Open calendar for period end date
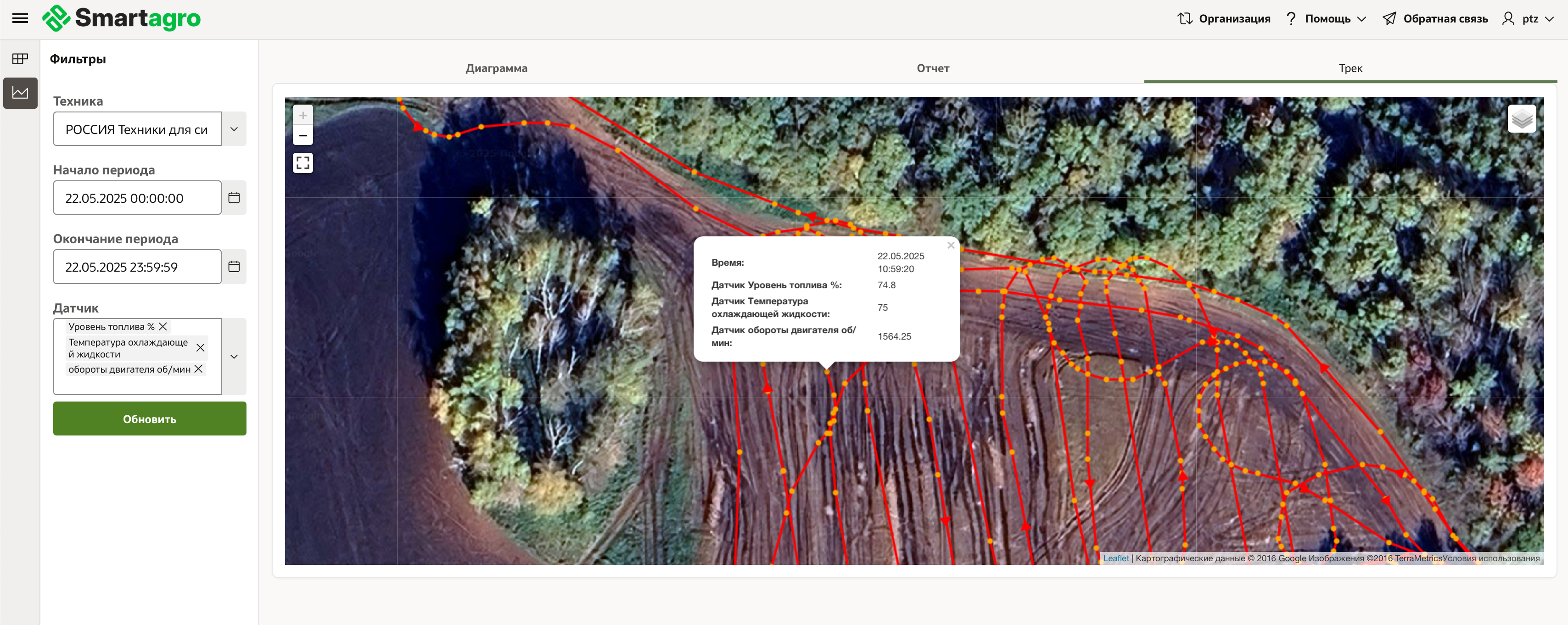Image resolution: width=1568 pixels, height=625 pixels. pyautogui.click(x=234, y=267)
